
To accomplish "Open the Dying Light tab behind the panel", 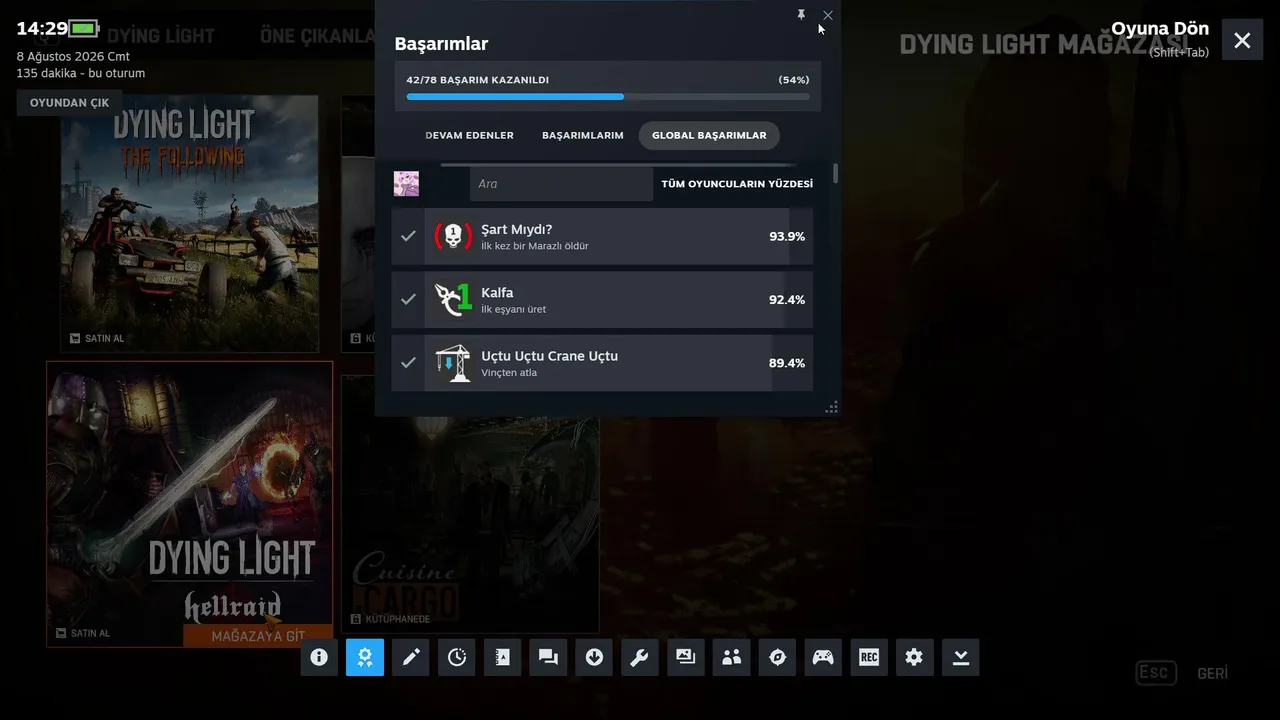I will click(160, 36).
